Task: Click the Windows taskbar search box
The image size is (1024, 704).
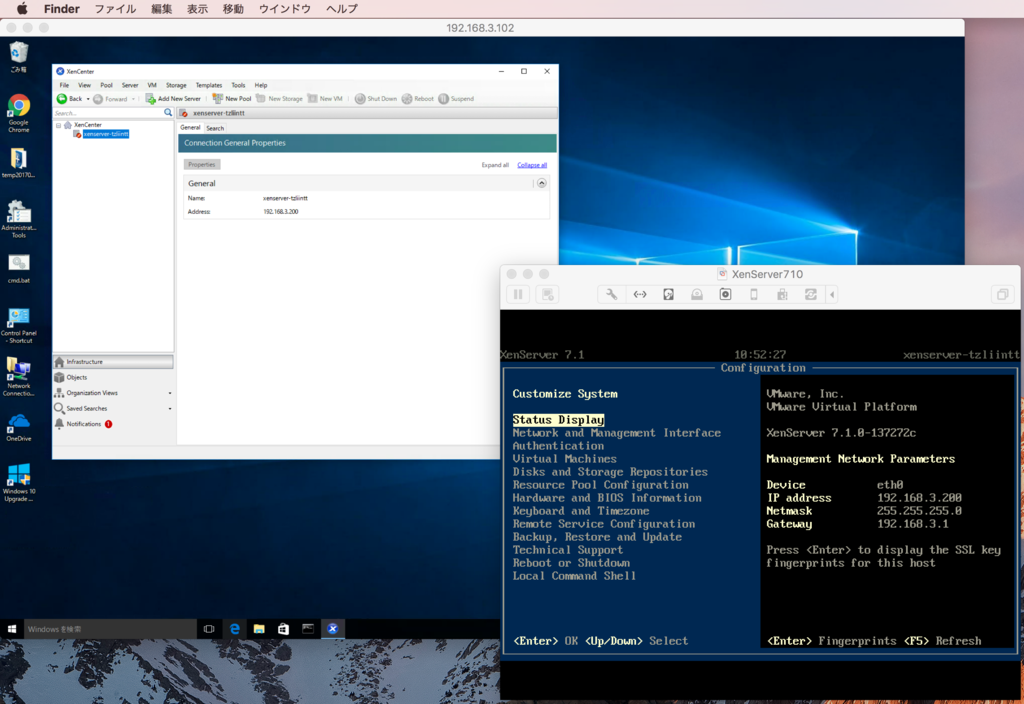Action: click(x=110, y=629)
